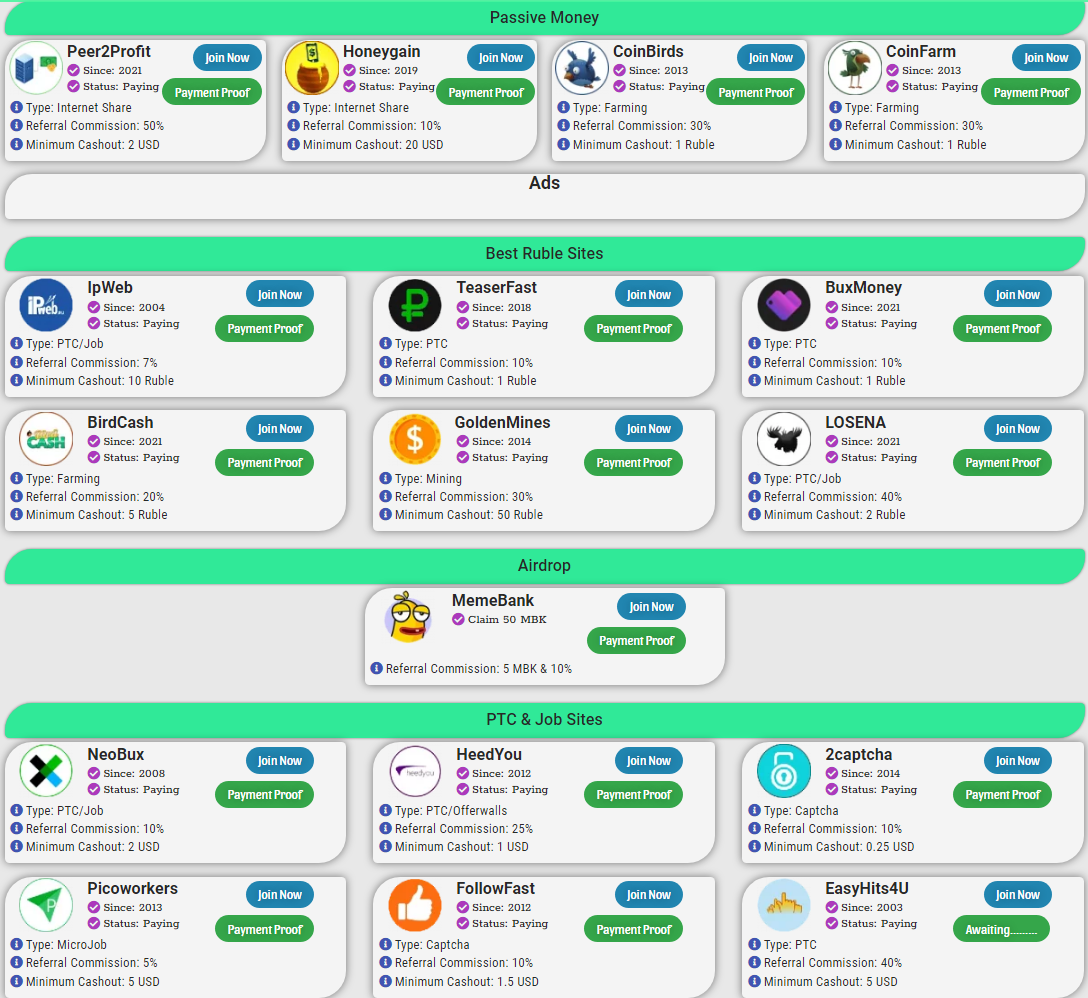Join HeedYou via Join Now
Image resolution: width=1088 pixels, height=998 pixels.
pos(649,761)
